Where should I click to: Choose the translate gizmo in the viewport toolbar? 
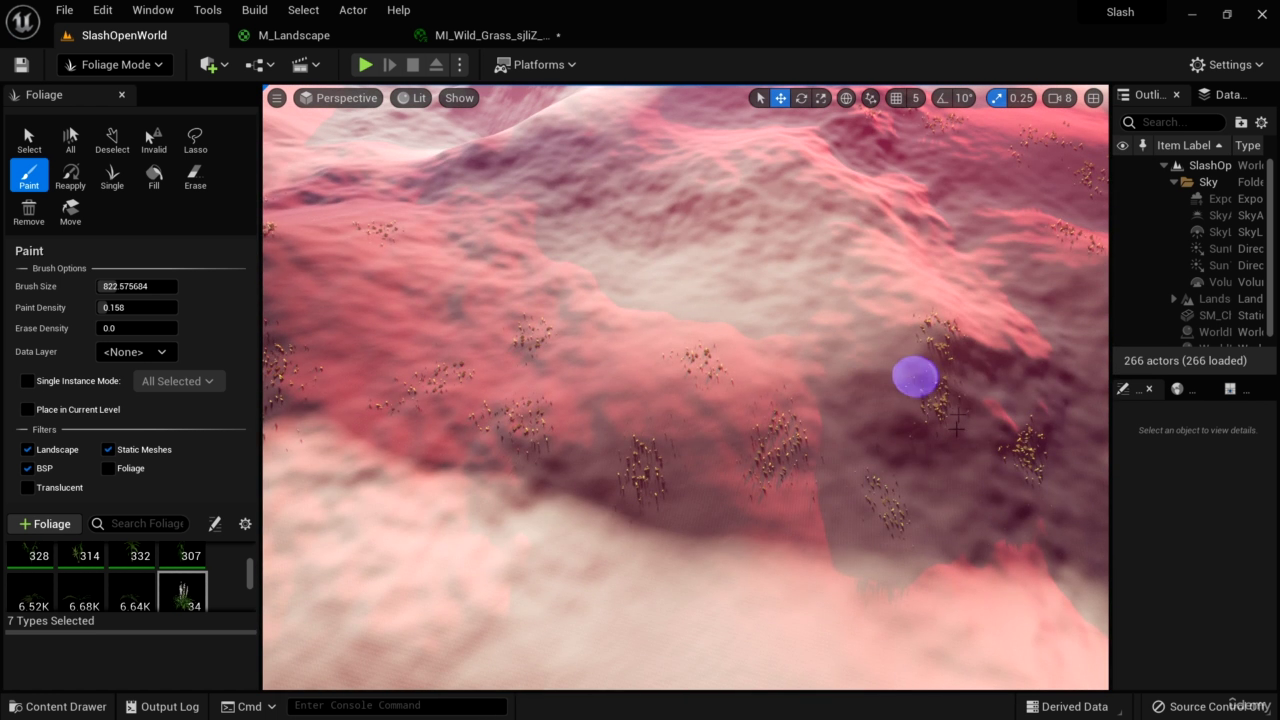point(780,98)
